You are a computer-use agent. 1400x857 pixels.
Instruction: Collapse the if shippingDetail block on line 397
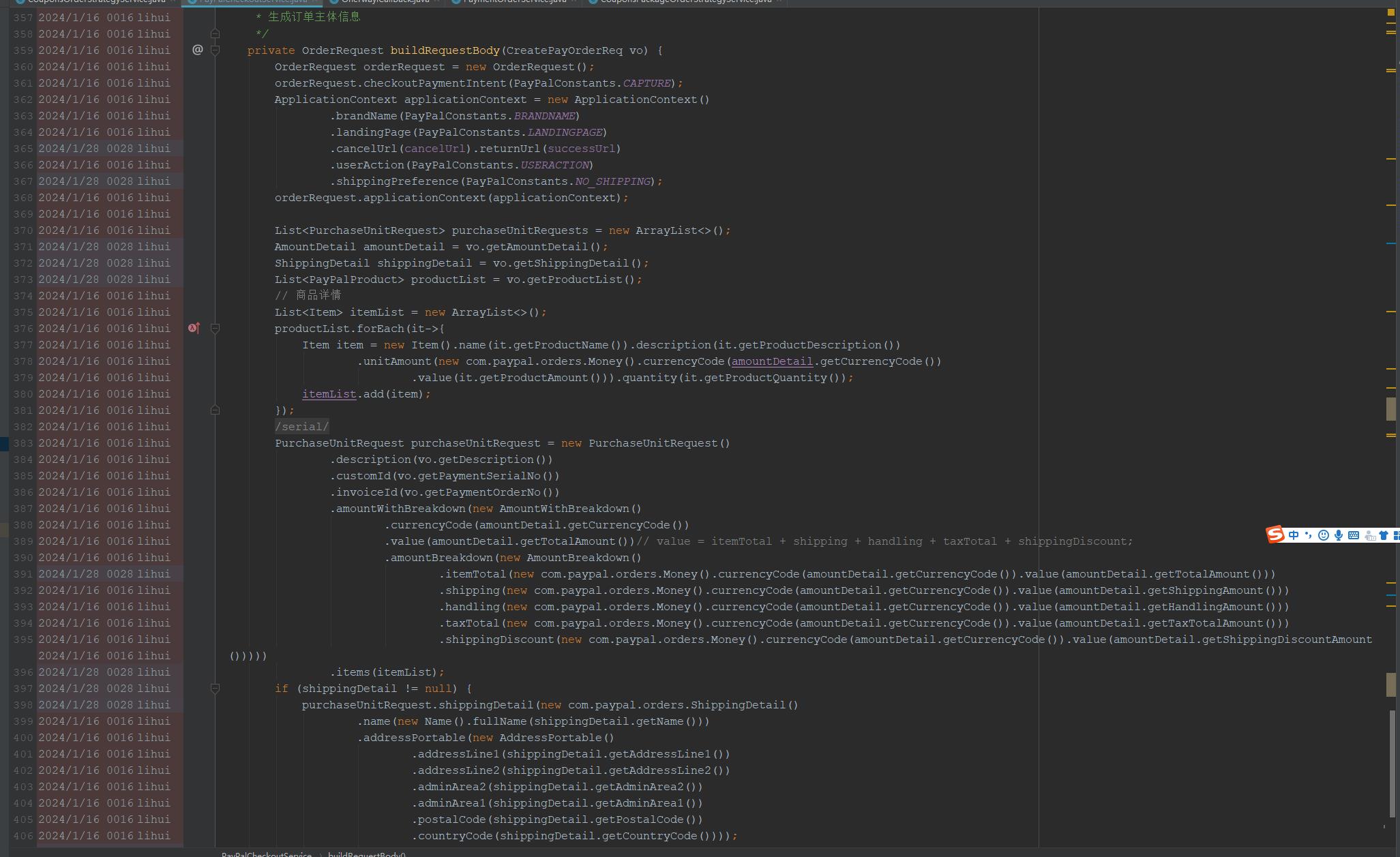[215, 689]
